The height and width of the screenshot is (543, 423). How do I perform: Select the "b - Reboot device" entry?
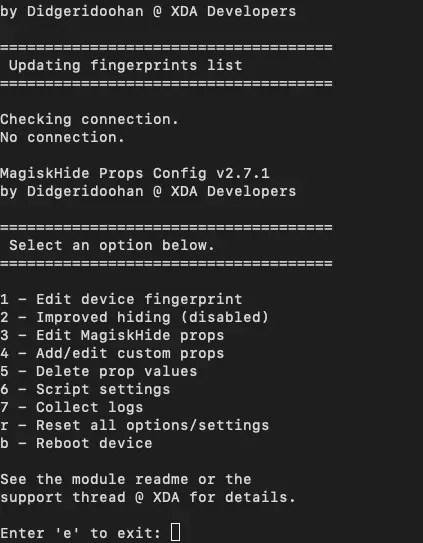tap(76, 444)
